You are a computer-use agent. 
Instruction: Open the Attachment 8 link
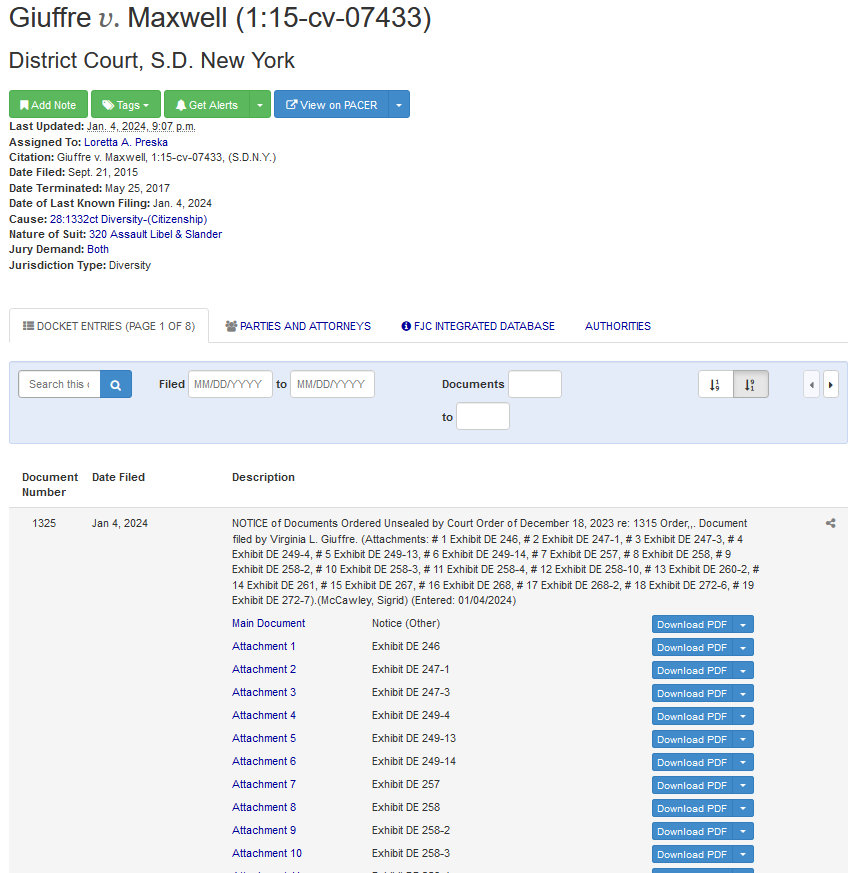[264, 807]
